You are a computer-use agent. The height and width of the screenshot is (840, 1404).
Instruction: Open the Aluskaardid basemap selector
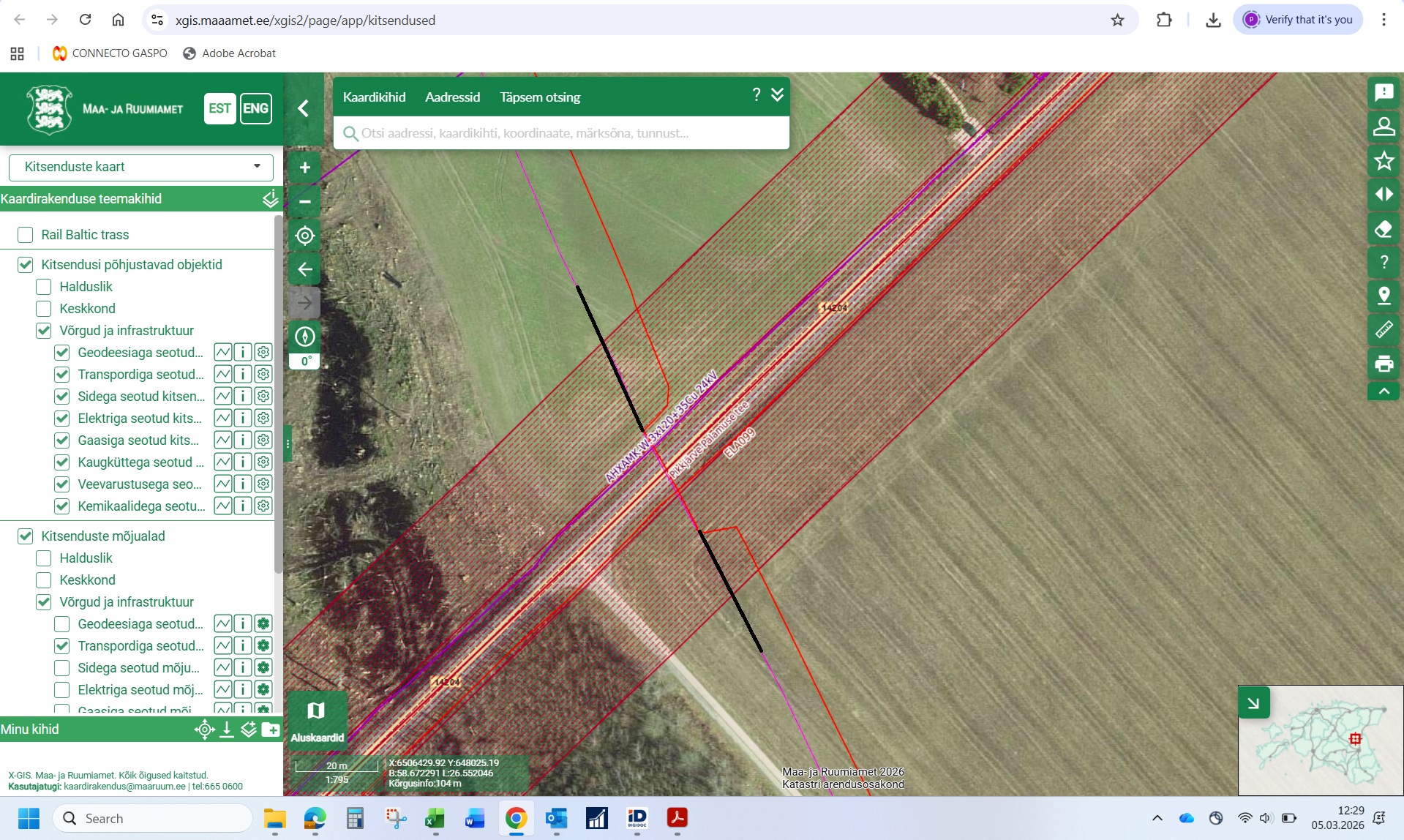coord(317,720)
